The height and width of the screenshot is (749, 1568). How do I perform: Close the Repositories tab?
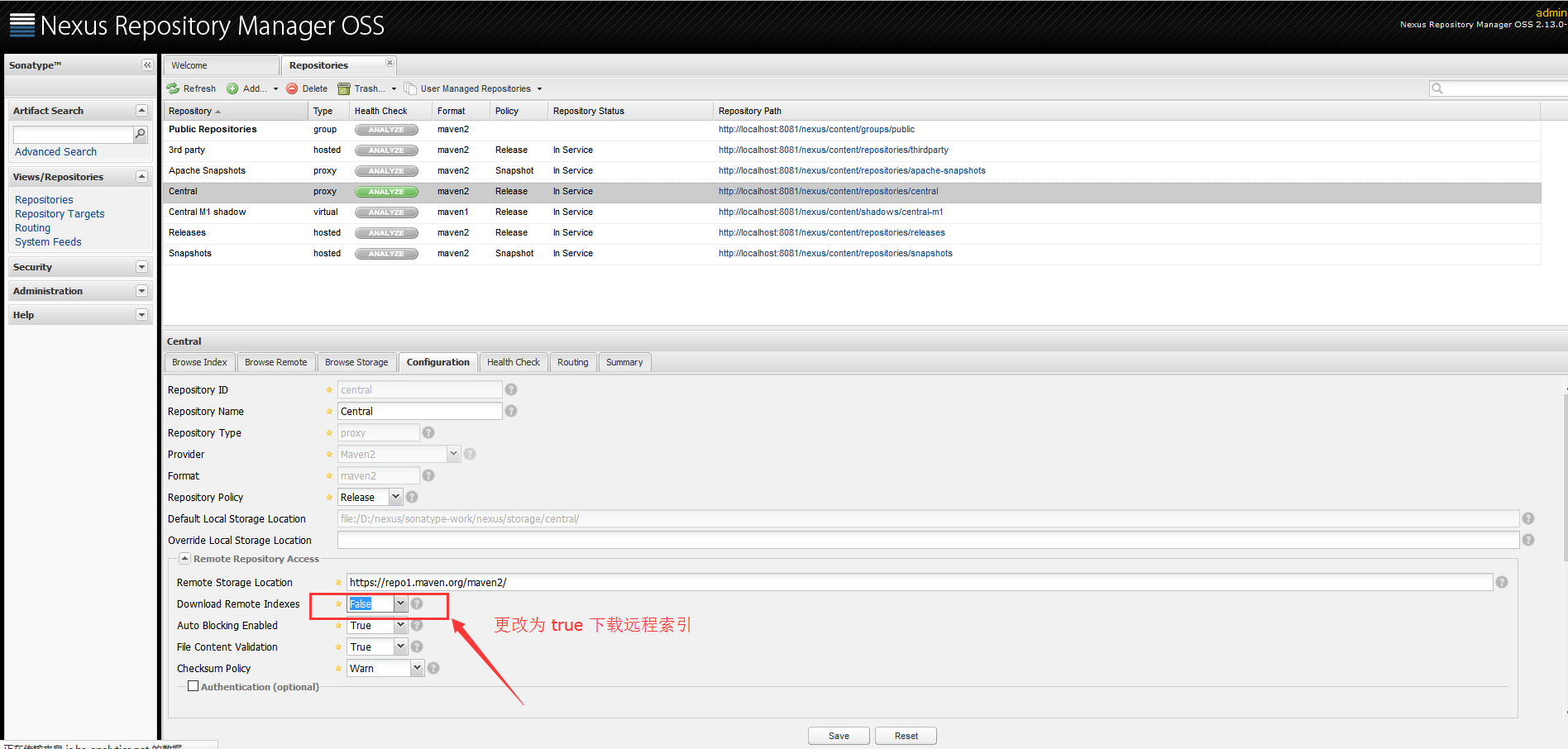(x=390, y=63)
